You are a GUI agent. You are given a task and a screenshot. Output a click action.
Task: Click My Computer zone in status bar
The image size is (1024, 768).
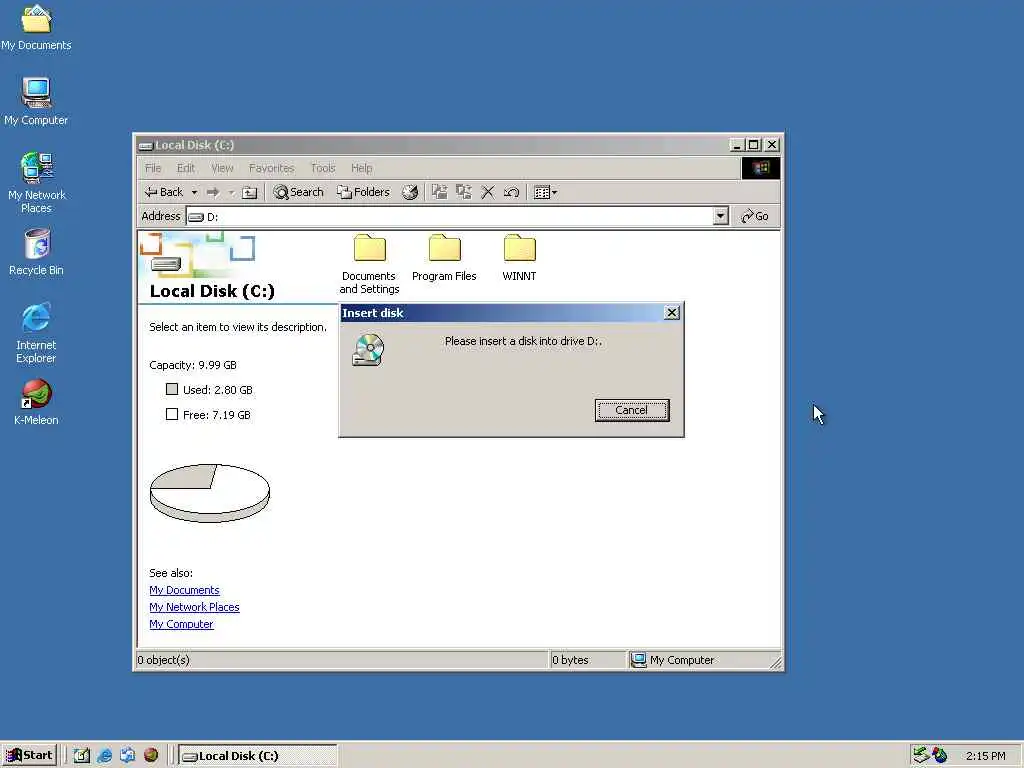703,660
